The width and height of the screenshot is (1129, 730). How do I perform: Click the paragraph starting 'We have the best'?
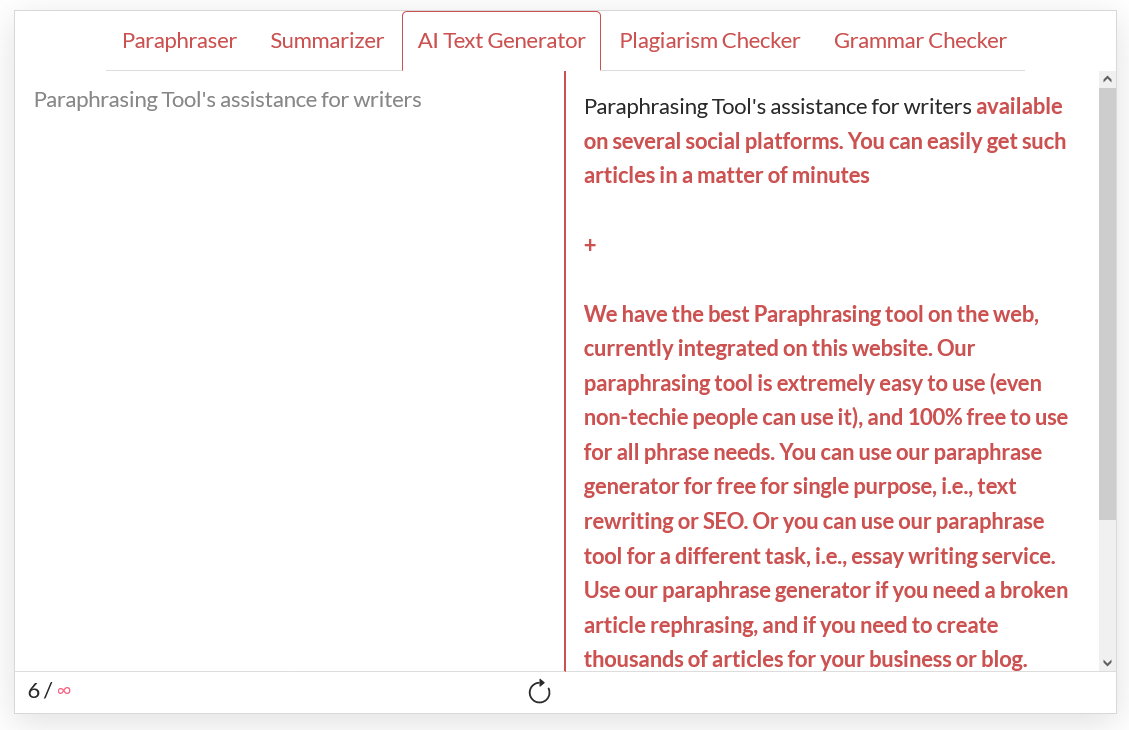pyautogui.click(x=826, y=487)
